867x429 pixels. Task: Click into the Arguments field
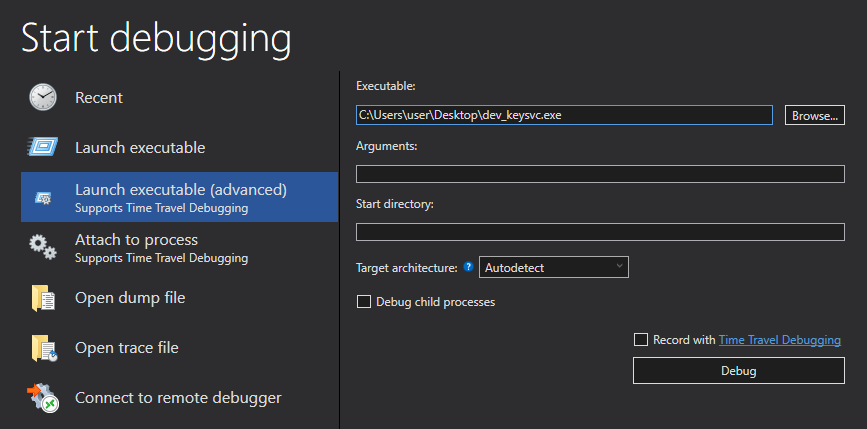600,174
